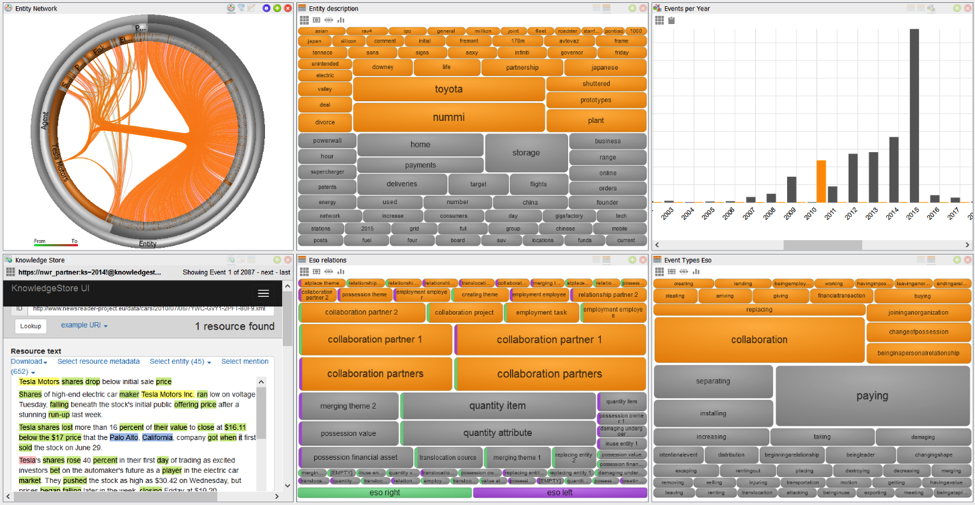Viewport: 975px width, 505px height.
Task: Click the Events per Year scroll-right arrow
Action: click(968, 245)
